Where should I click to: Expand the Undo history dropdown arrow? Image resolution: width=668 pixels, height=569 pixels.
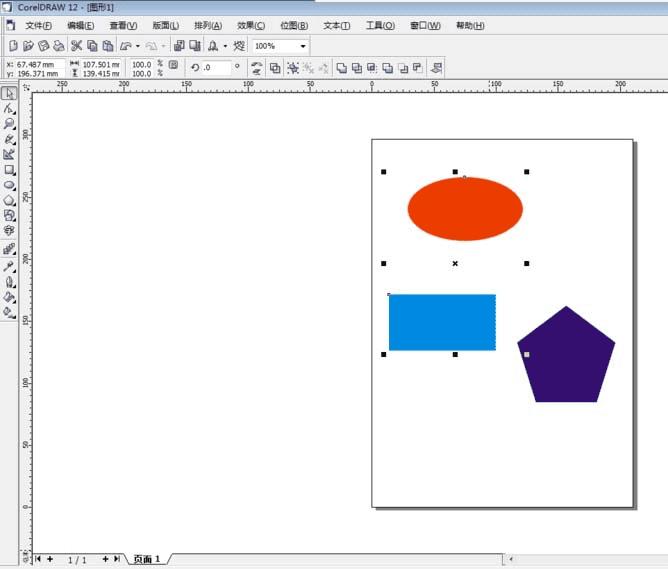(x=138, y=46)
